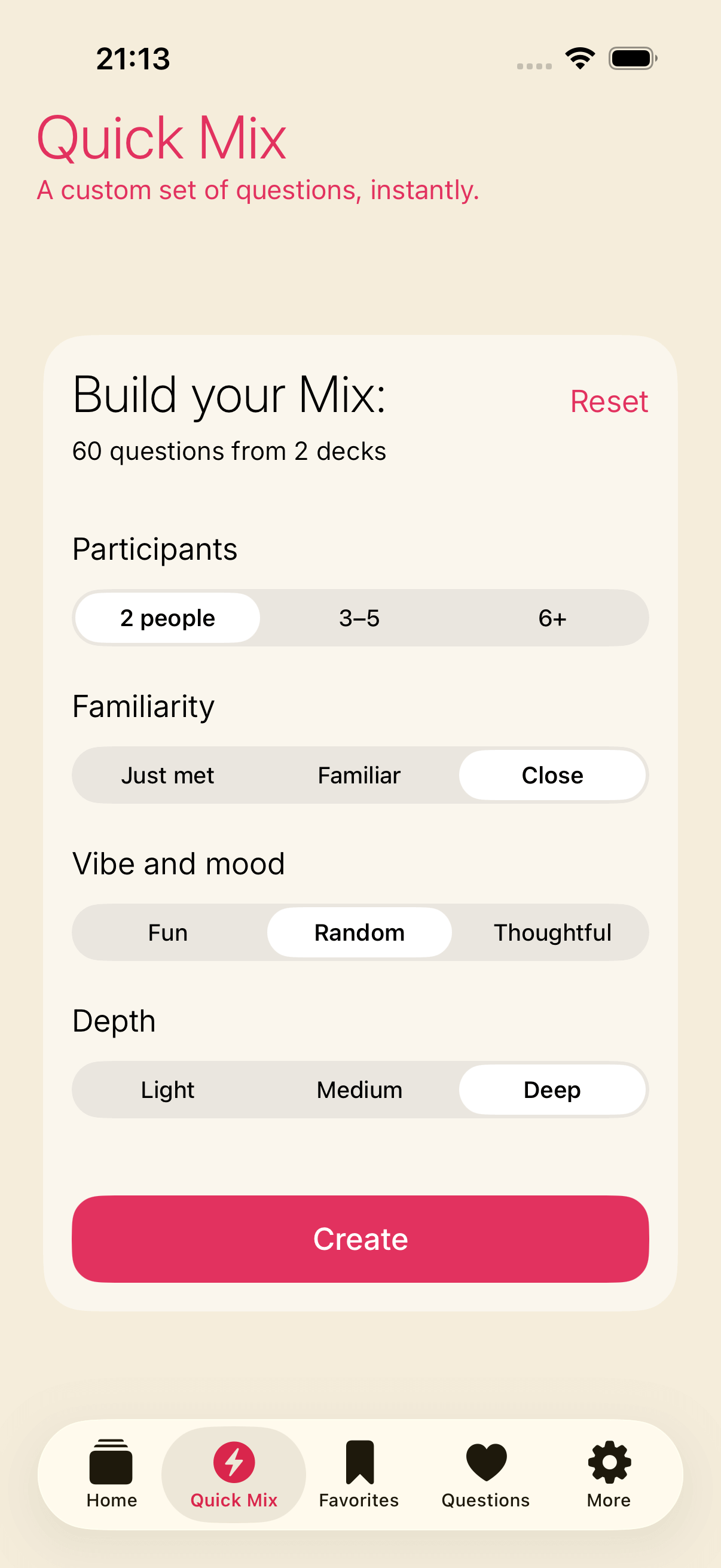The width and height of the screenshot is (721, 1568).
Task: Tap the battery indicator icon
Action: pos(632,59)
